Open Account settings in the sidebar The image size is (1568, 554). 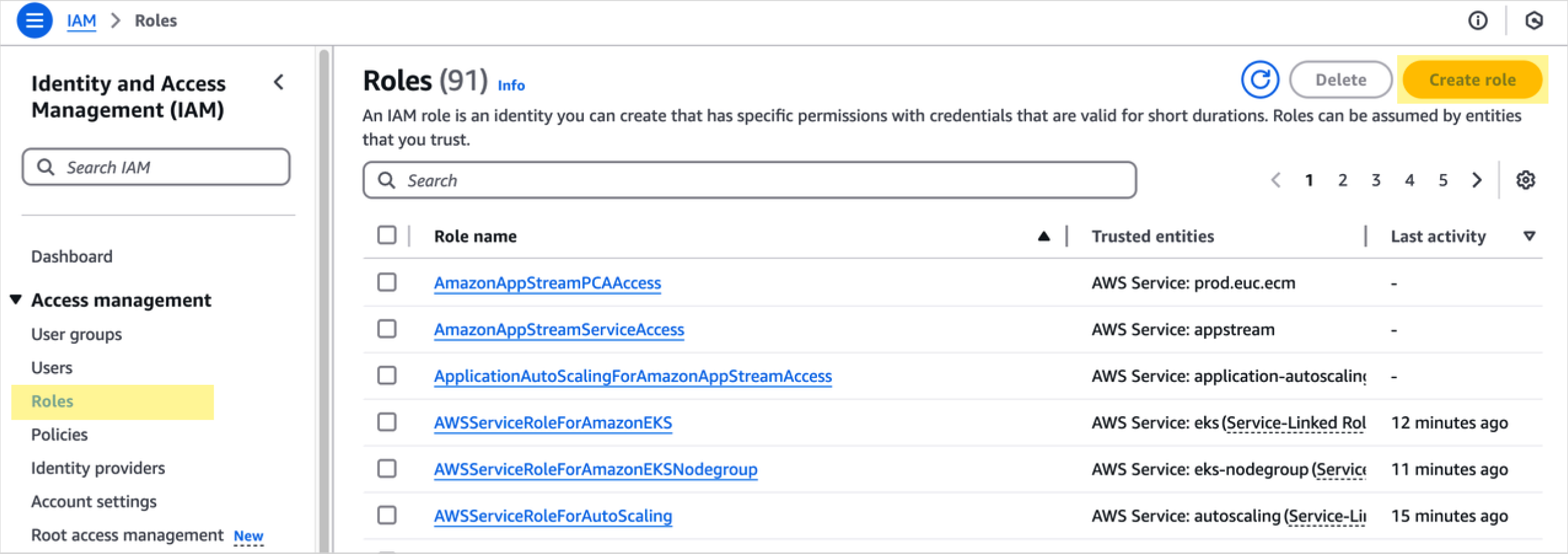click(x=94, y=502)
